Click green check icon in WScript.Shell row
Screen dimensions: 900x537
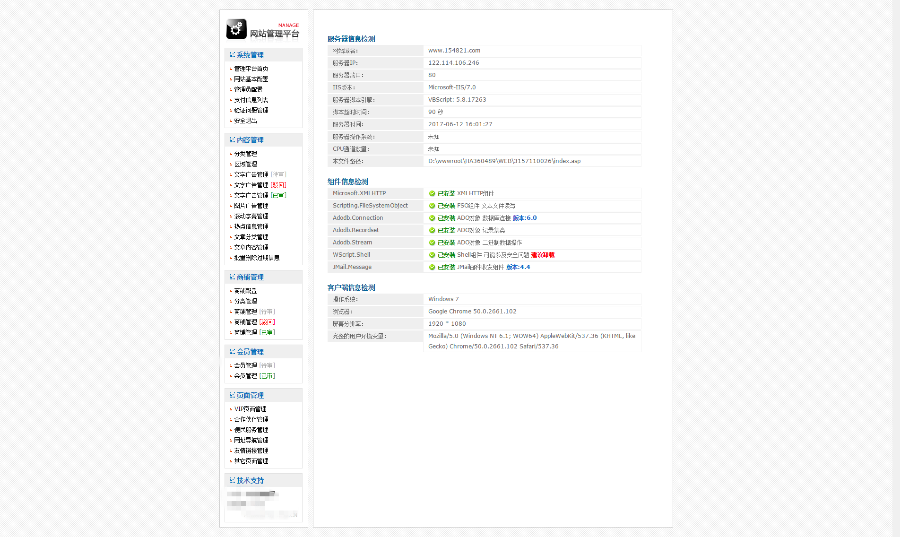pyautogui.click(x=432, y=255)
